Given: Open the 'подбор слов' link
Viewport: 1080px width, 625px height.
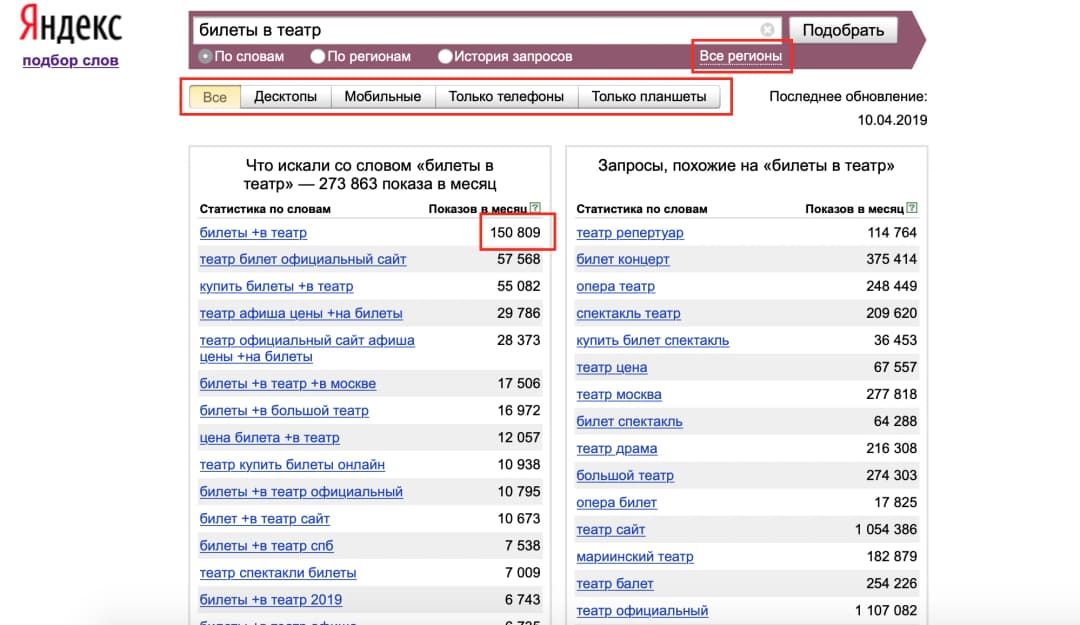Looking at the screenshot, I should pyautogui.click(x=70, y=61).
